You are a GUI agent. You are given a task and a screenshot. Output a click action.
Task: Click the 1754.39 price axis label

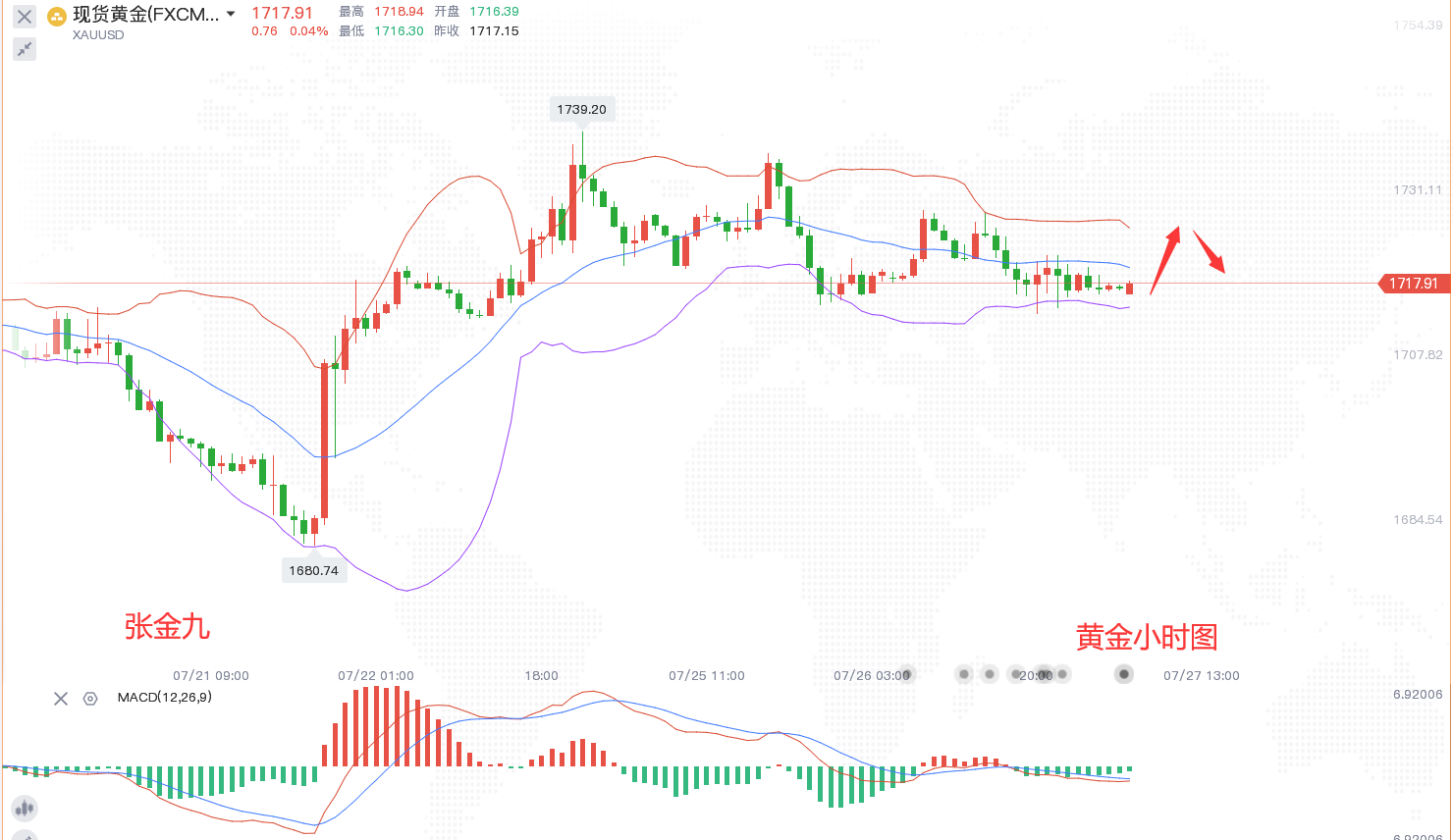[1418, 26]
